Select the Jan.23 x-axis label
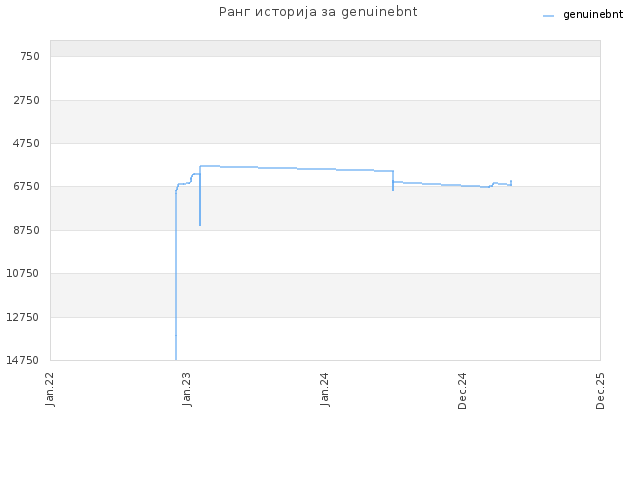Viewport: 640px width, 480px height. pyautogui.click(x=187, y=389)
